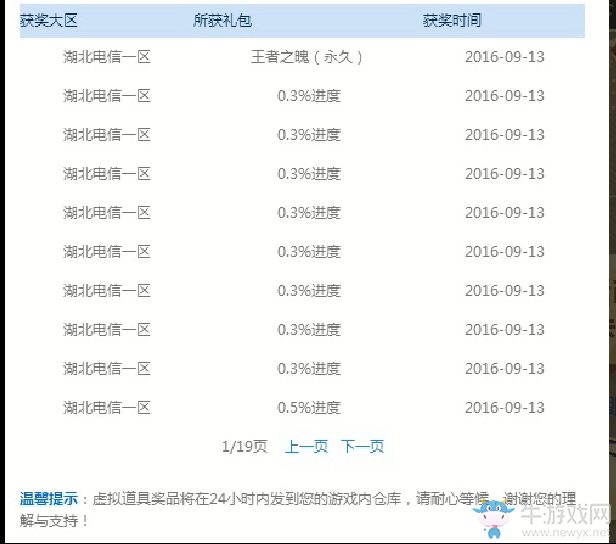Select the 0.5%进度 prize cell
The image size is (616, 544).
click(309, 408)
